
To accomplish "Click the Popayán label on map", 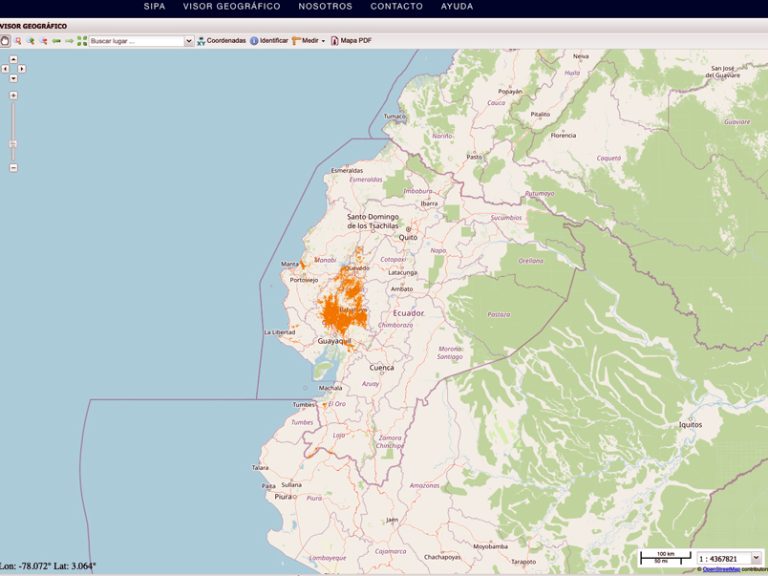I will pos(510,92).
